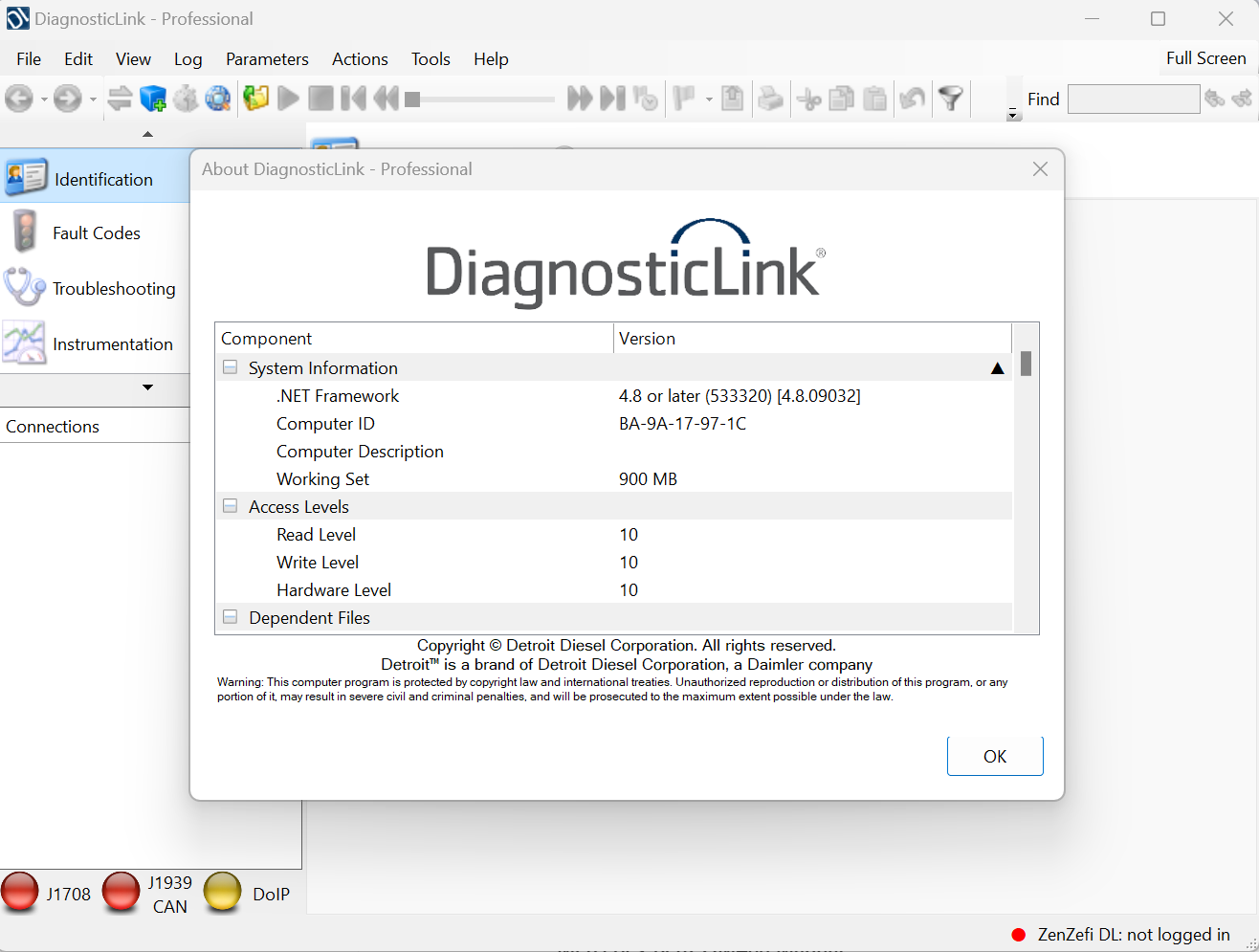Open the toolbar overflow options arrow
The height and width of the screenshot is (952, 1259).
point(1012,114)
